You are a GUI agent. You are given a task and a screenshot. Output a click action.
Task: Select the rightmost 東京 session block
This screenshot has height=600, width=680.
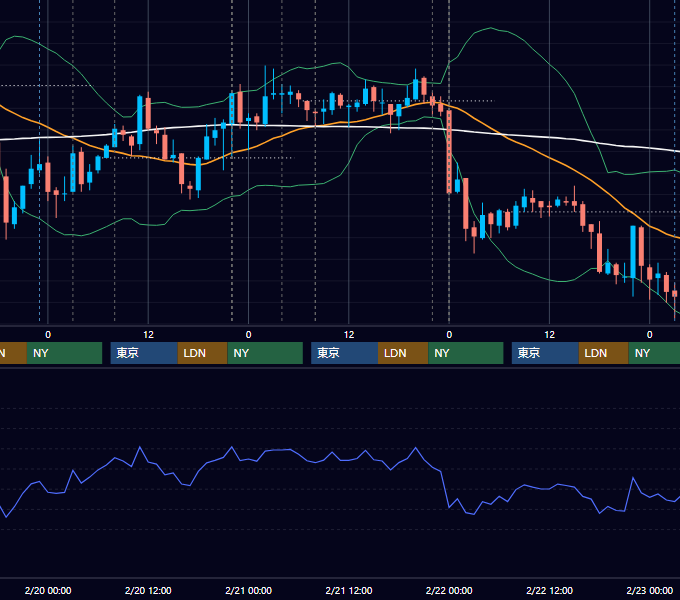point(545,353)
